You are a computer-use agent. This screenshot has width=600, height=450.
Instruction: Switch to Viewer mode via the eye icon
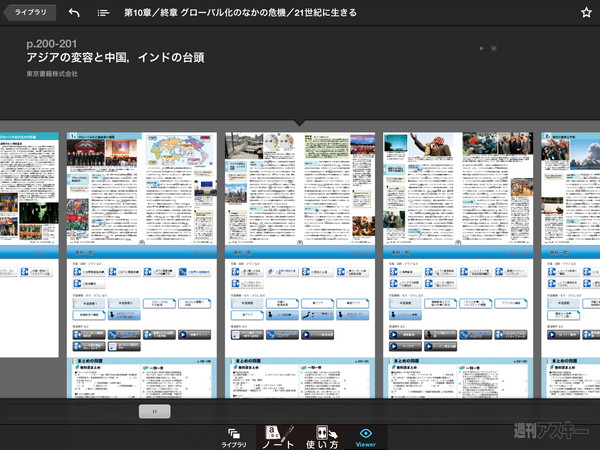[x=366, y=435]
